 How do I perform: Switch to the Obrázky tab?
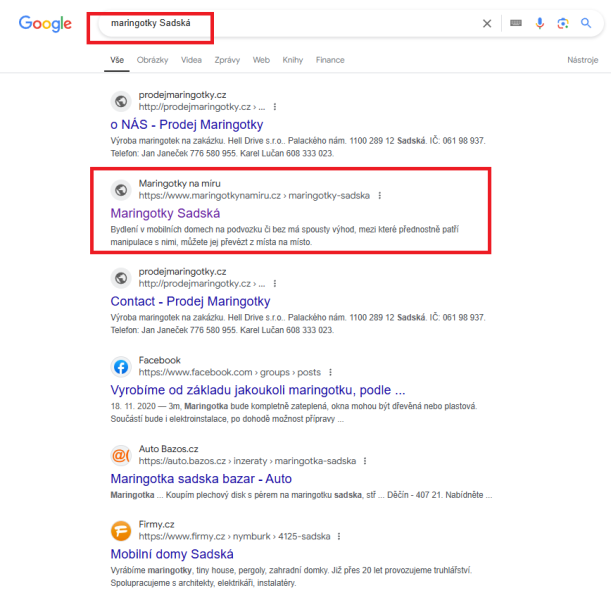pos(152,60)
